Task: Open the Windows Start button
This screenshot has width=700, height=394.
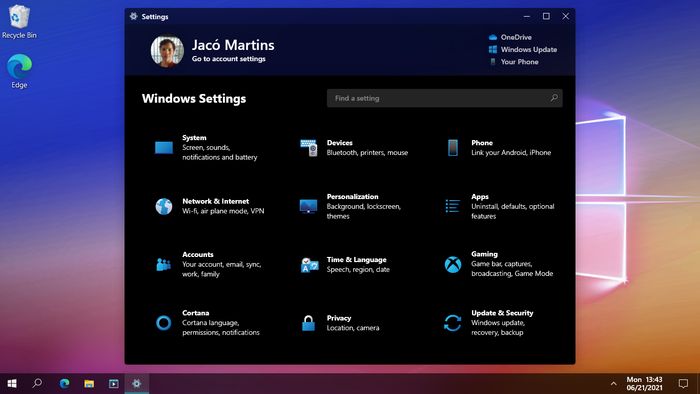Action: (12, 383)
